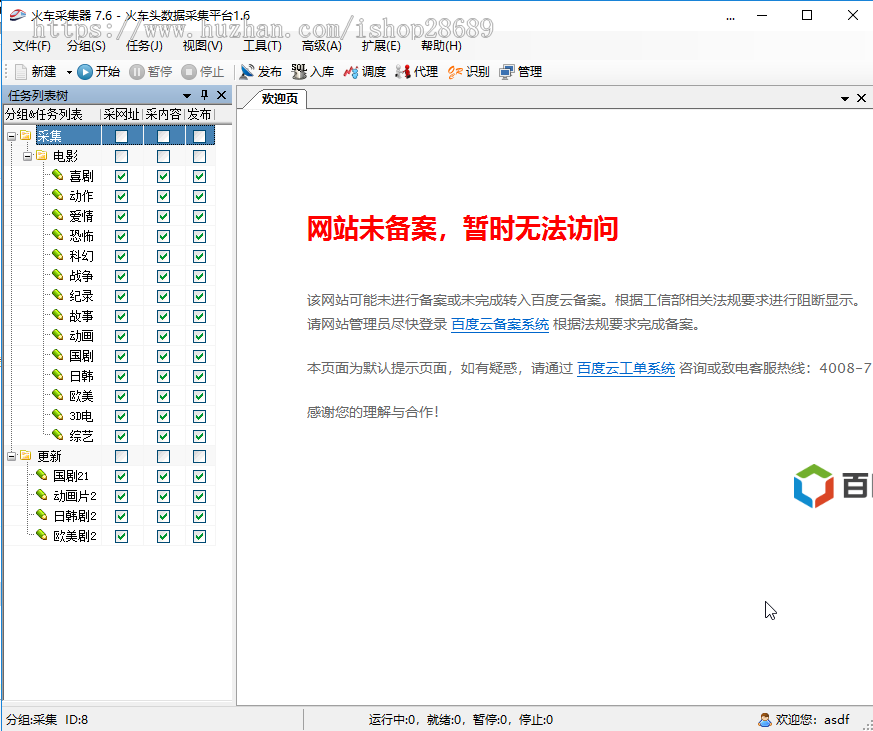Click the 发布 (Publish) toolbar icon
The image size is (873, 731).
(x=247, y=72)
